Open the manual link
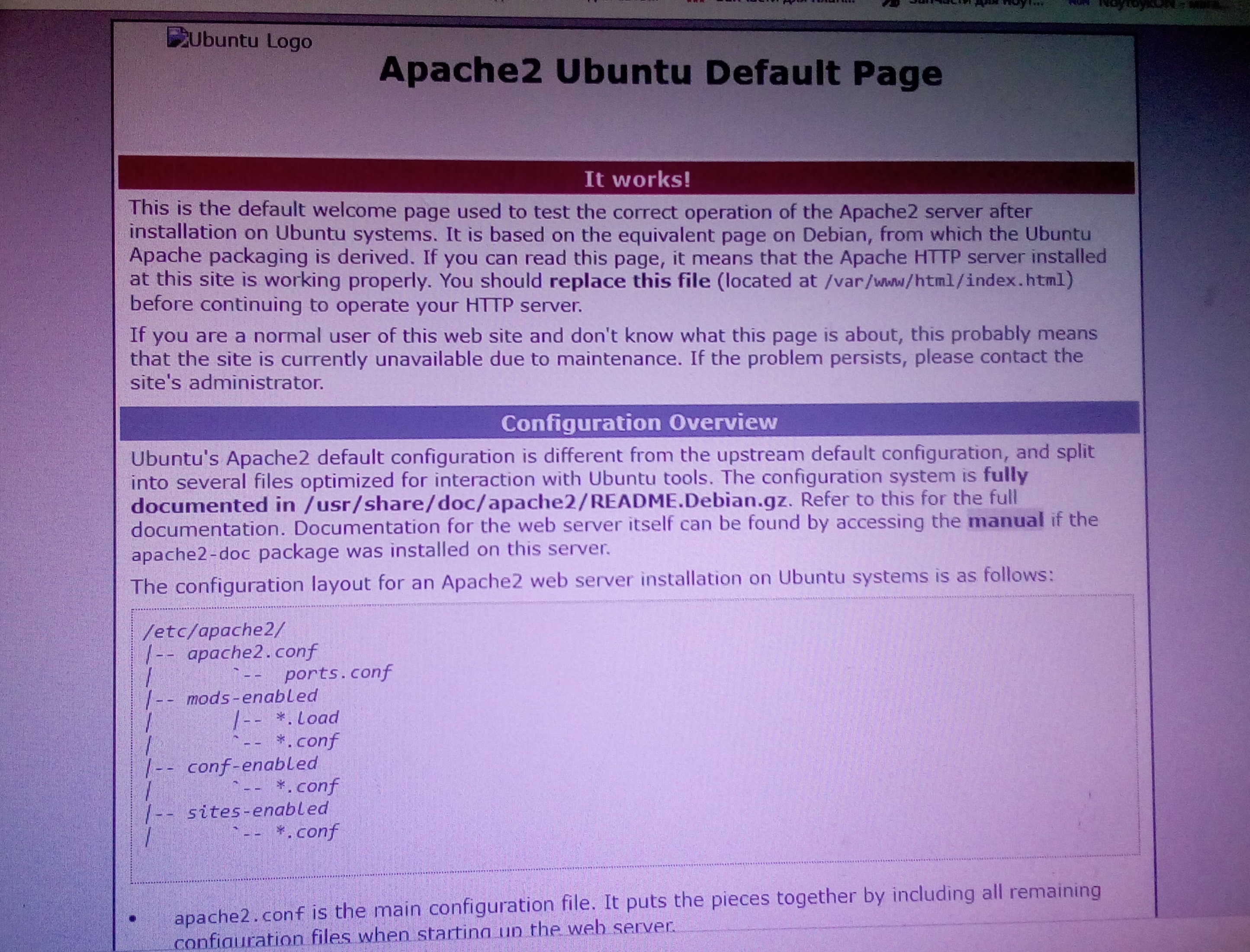Viewport: 1250px width, 952px height. pyautogui.click(x=1005, y=520)
